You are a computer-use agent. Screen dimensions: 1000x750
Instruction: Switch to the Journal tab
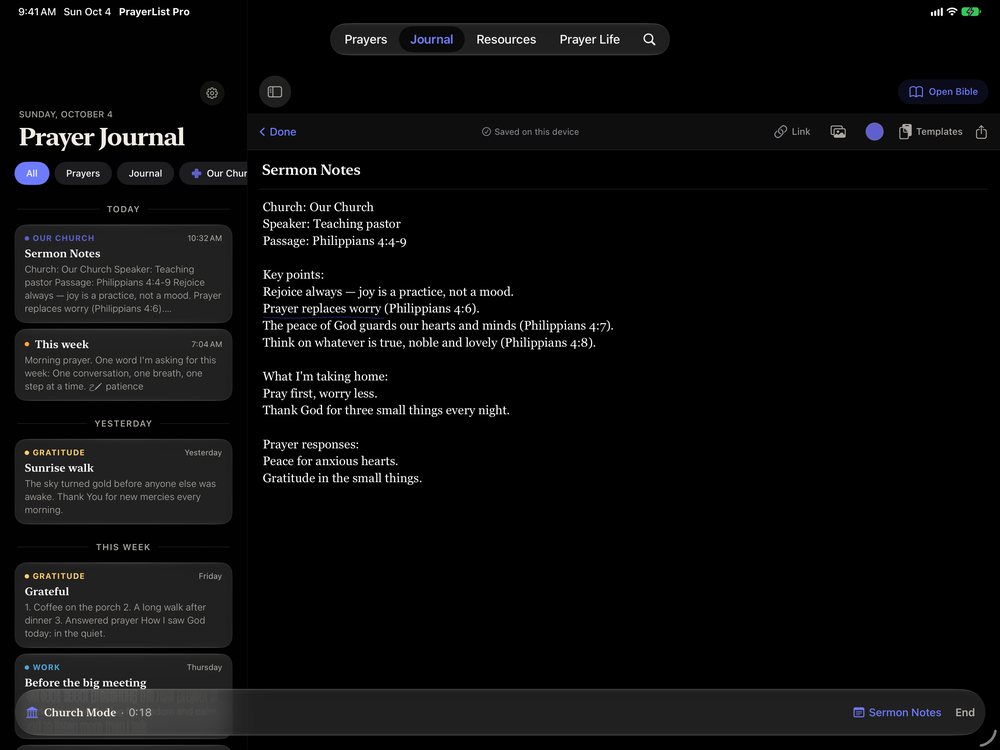pos(432,40)
